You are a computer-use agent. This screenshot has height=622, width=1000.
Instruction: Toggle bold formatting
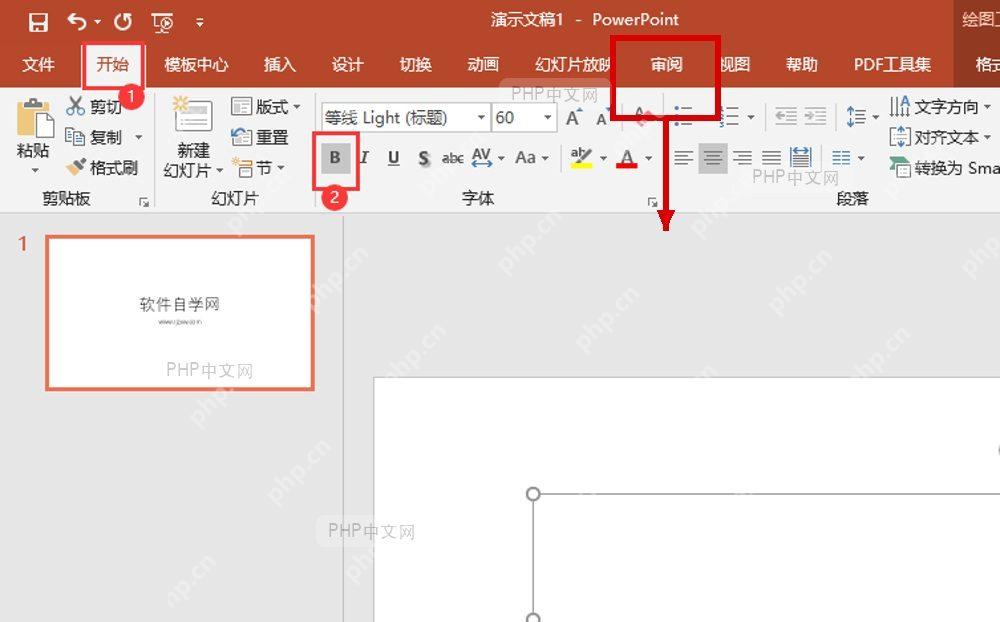point(335,158)
